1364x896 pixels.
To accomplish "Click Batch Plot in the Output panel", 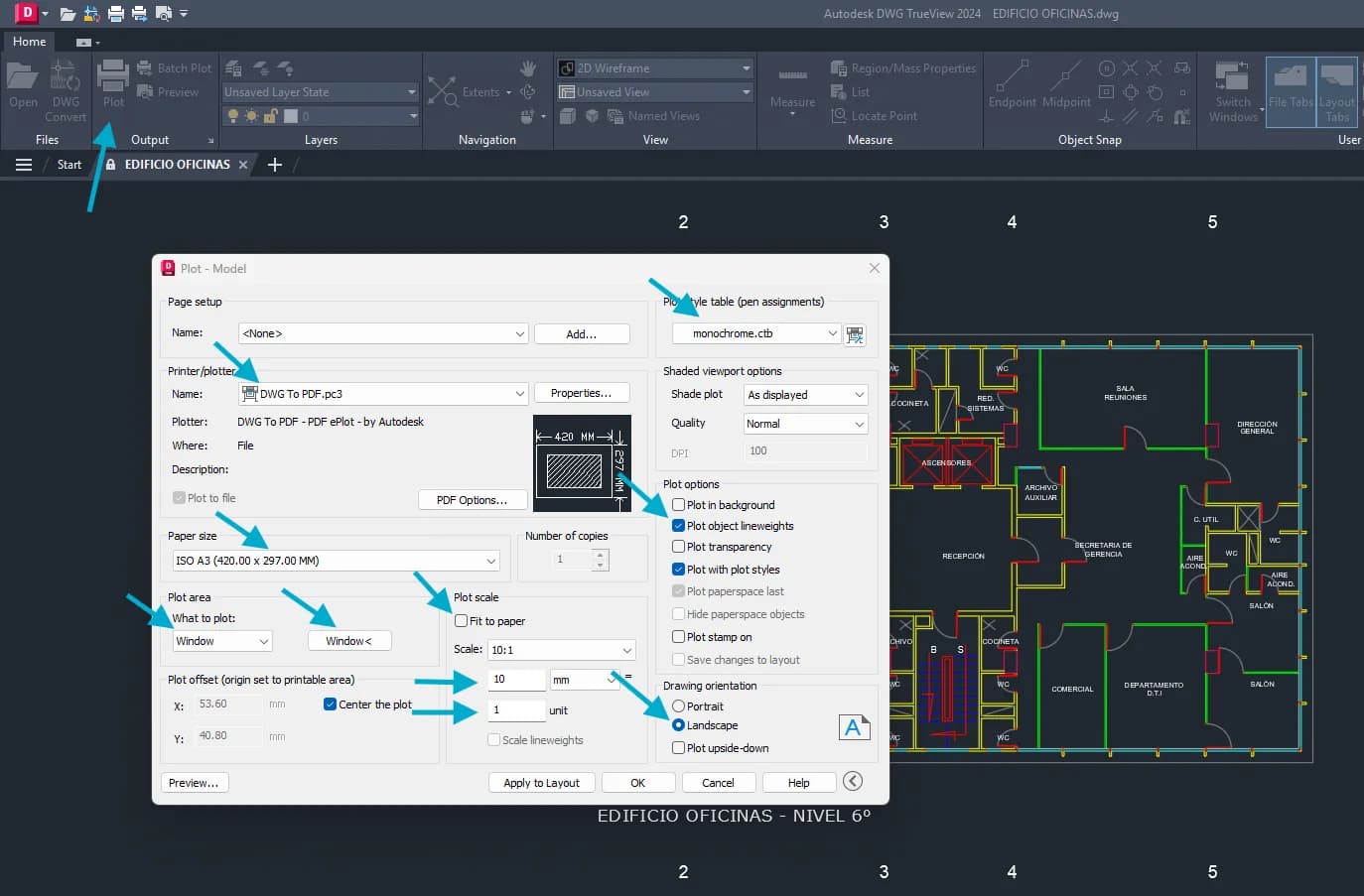I will click(x=175, y=68).
